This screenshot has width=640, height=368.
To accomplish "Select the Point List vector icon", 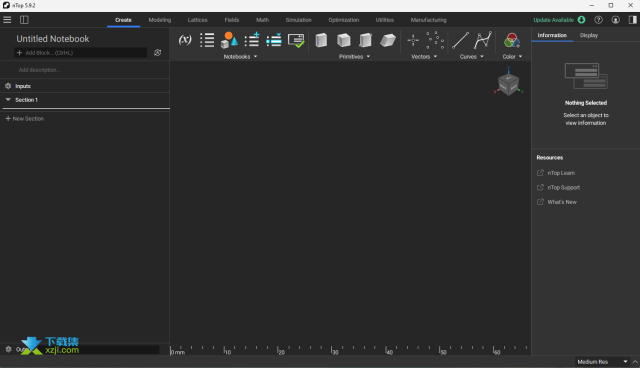I will pyautogui.click(x=435, y=40).
